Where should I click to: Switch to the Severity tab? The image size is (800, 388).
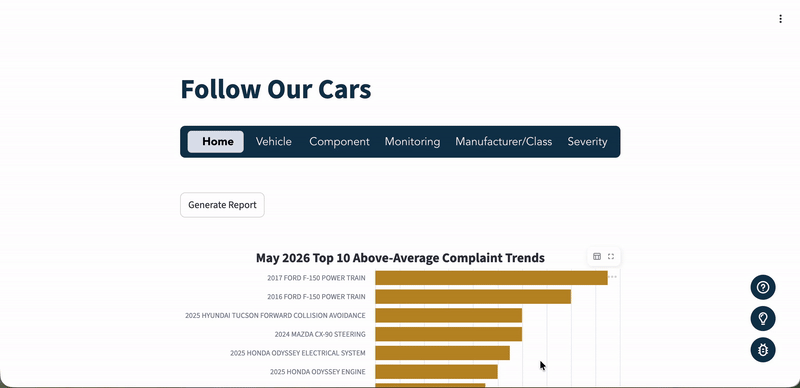(587, 142)
